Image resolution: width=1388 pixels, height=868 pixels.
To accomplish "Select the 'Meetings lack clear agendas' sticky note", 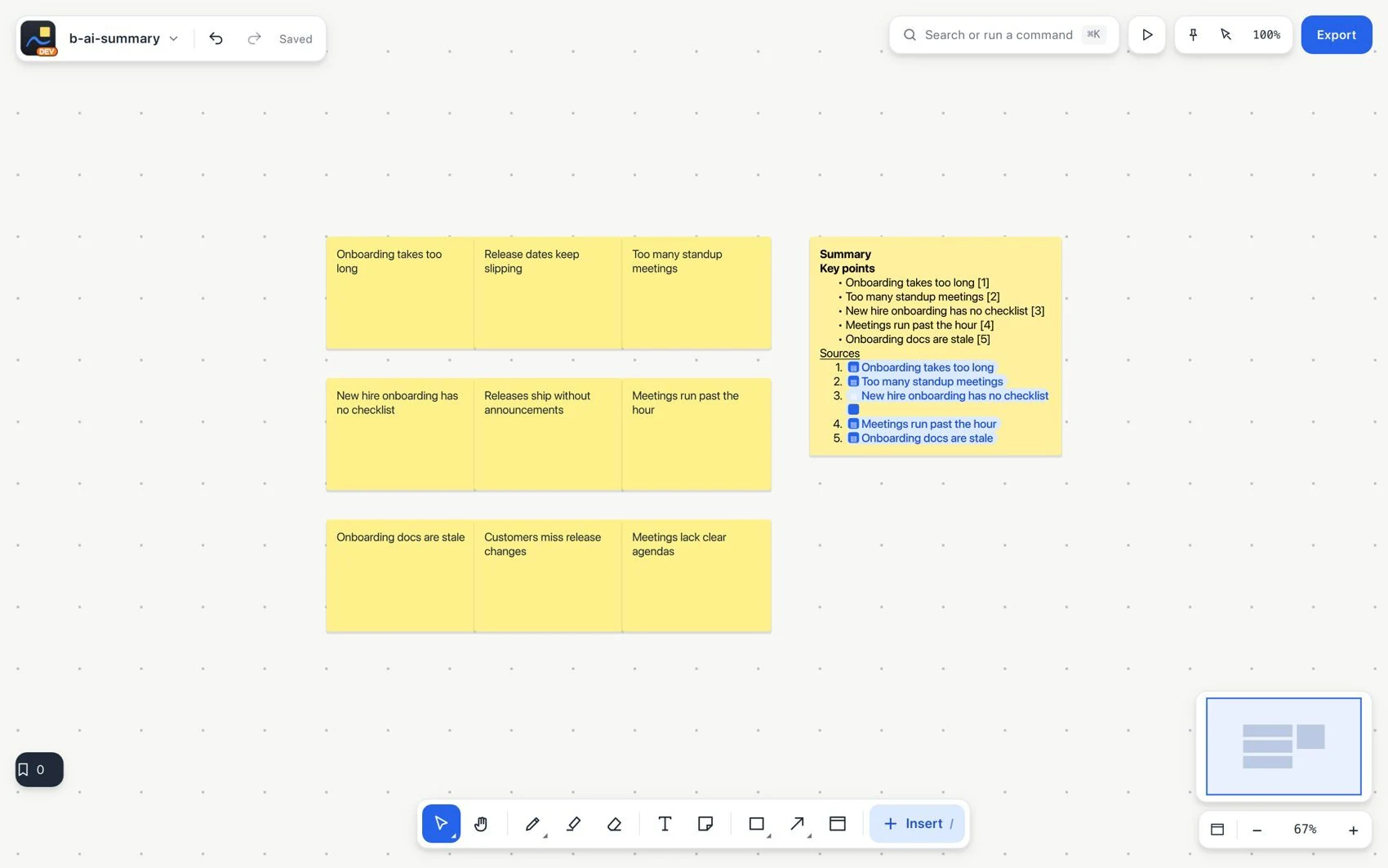I will [696, 576].
